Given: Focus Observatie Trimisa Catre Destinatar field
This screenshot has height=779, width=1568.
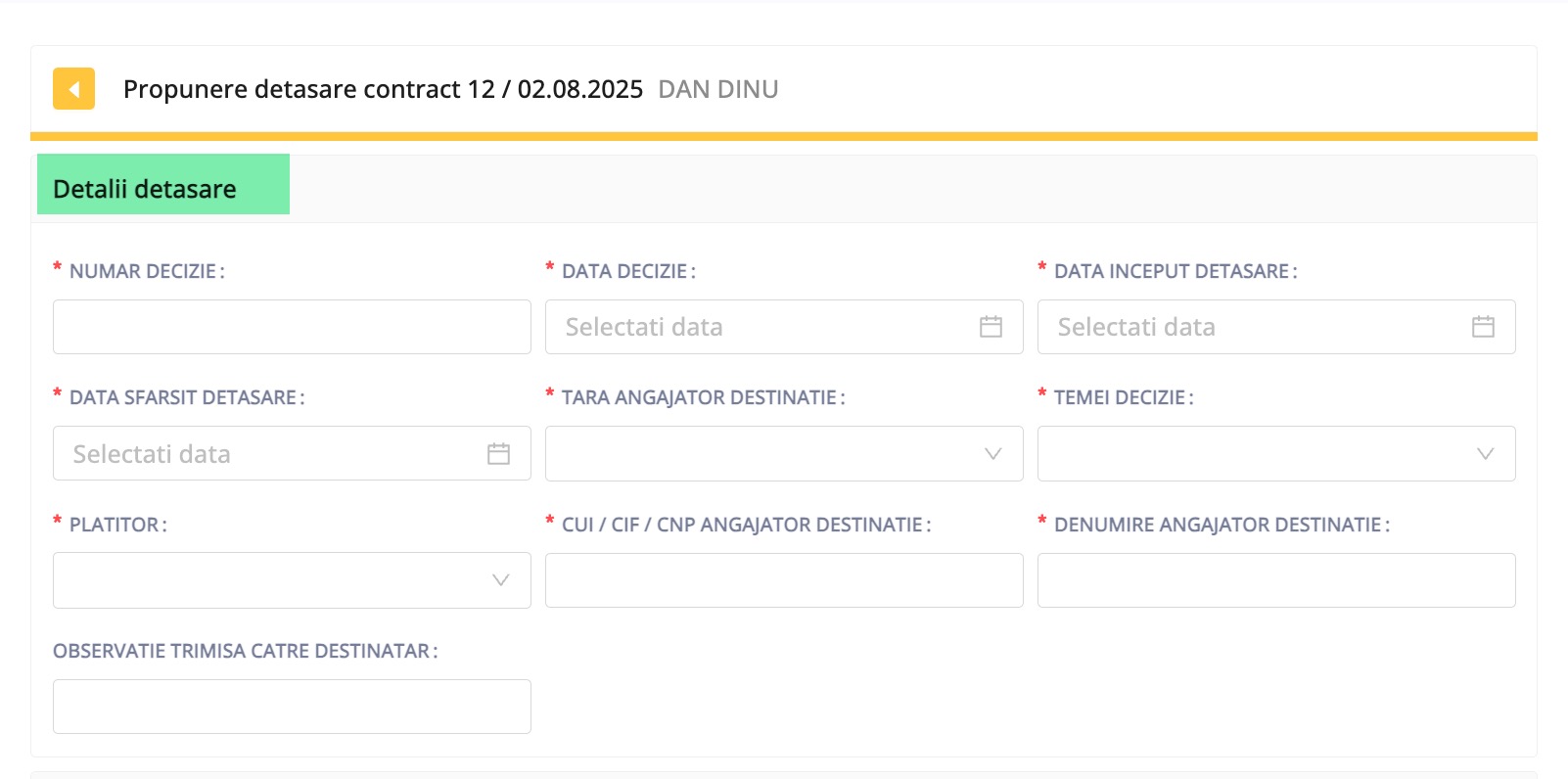Looking at the screenshot, I should (x=292, y=707).
